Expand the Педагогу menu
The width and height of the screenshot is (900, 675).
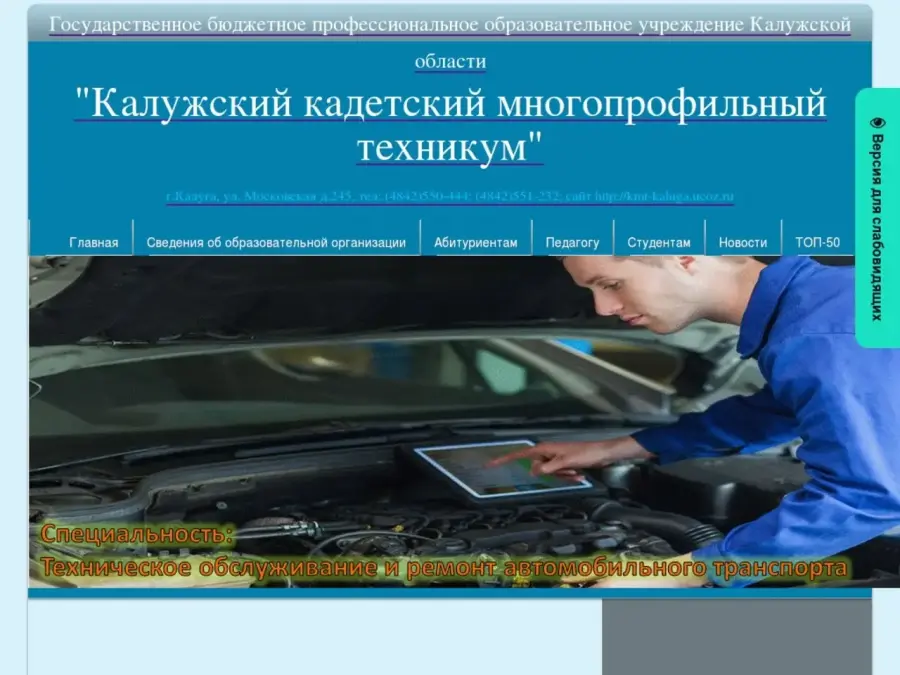(572, 242)
